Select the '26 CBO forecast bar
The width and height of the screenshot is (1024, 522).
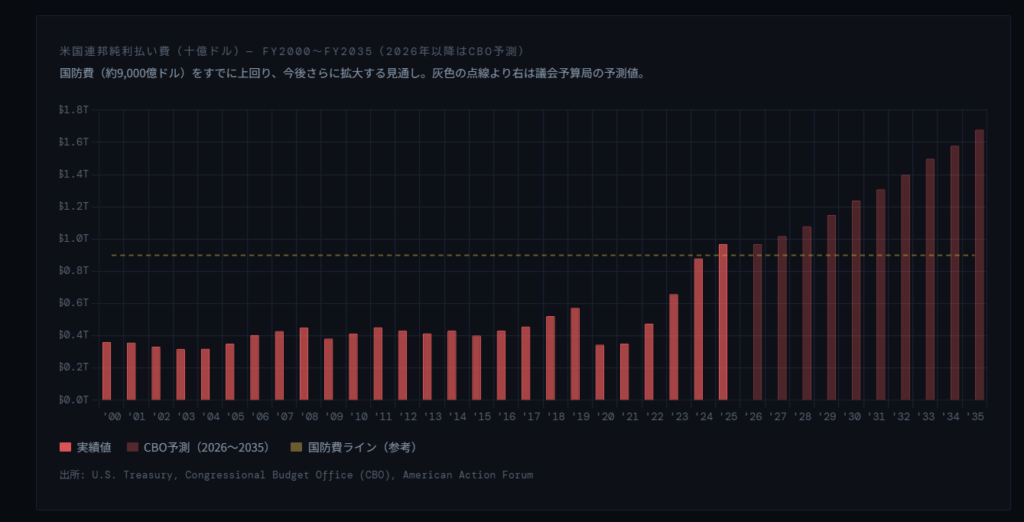pos(757,322)
